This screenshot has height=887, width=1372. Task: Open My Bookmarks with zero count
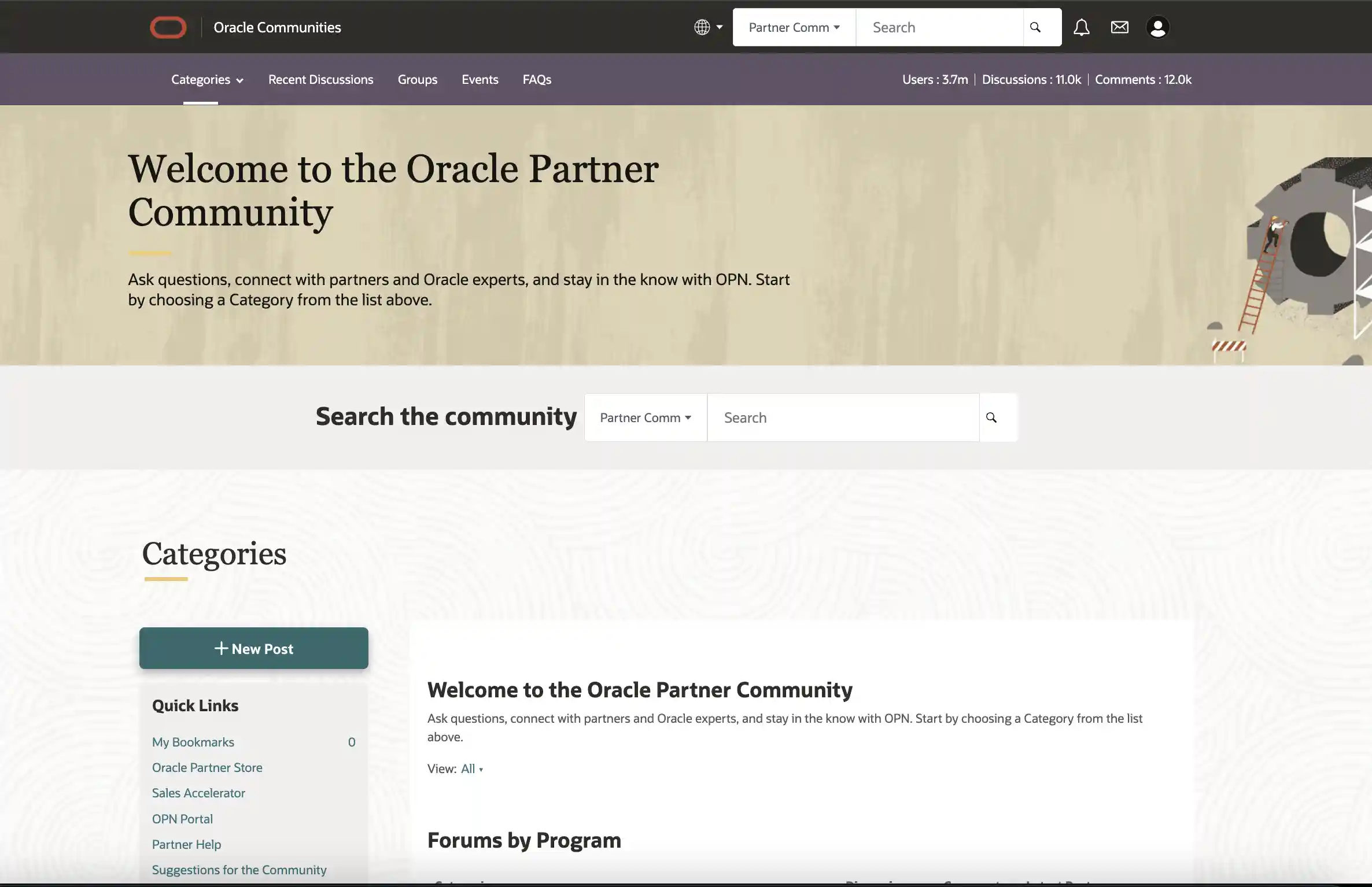tap(193, 741)
